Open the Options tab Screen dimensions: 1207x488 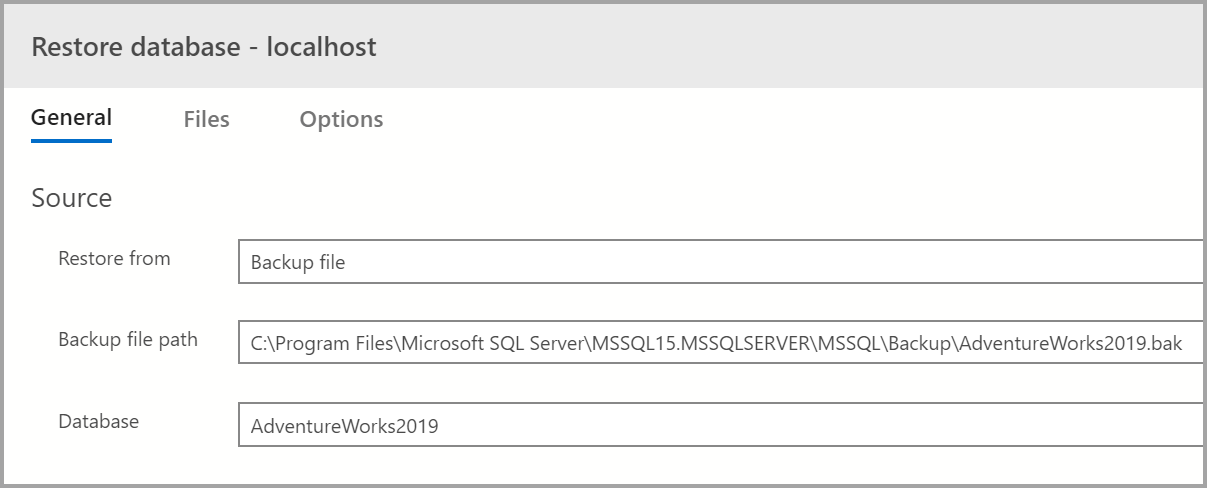341,120
